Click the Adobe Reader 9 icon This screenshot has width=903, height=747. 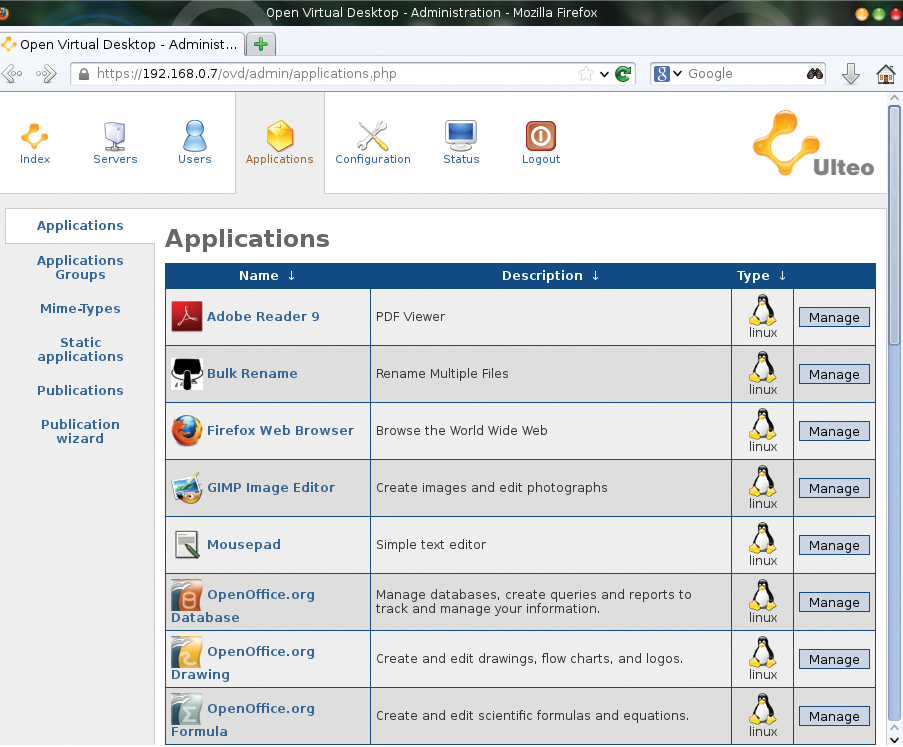pos(187,317)
